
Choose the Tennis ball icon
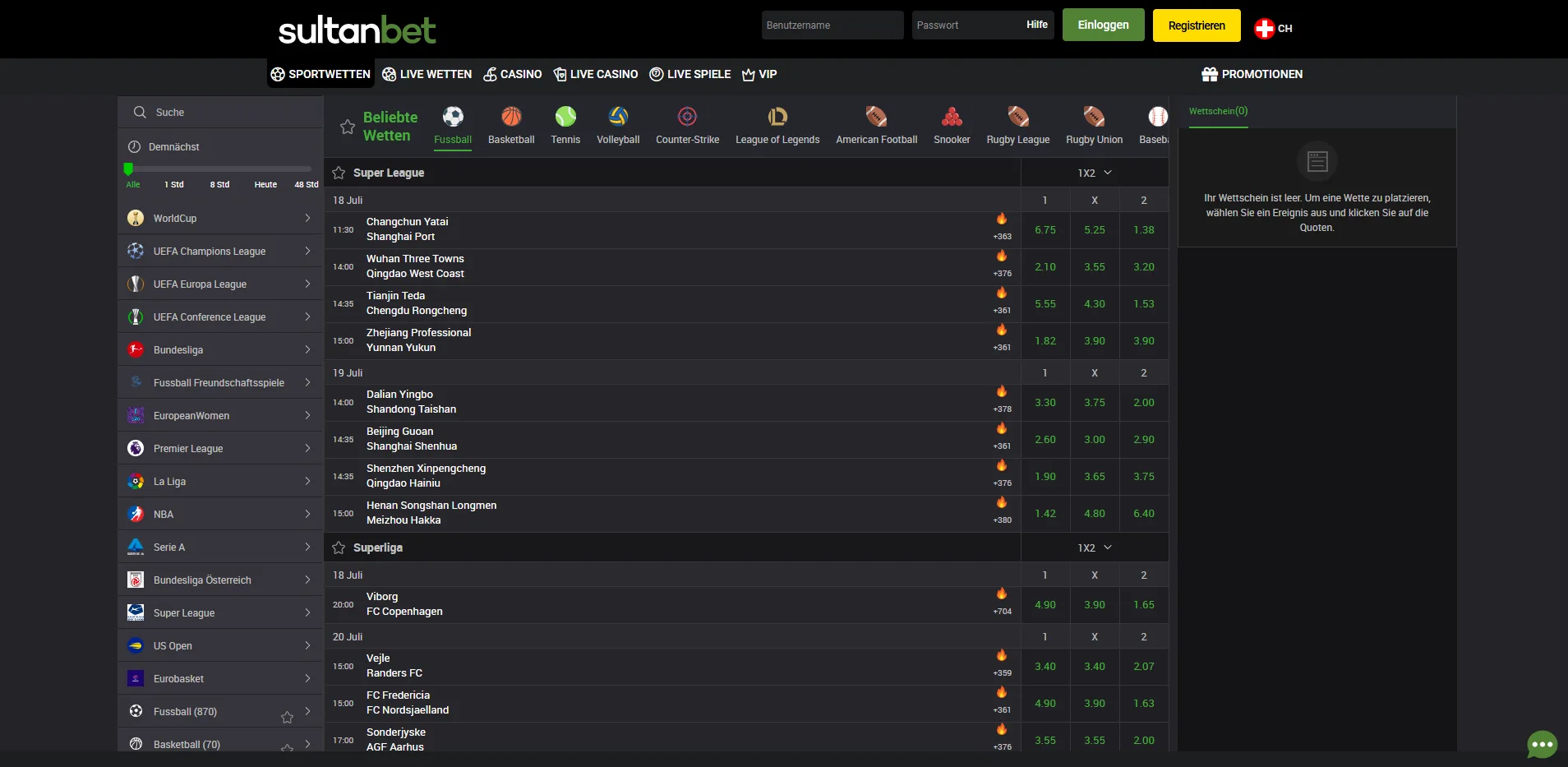[565, 116]
